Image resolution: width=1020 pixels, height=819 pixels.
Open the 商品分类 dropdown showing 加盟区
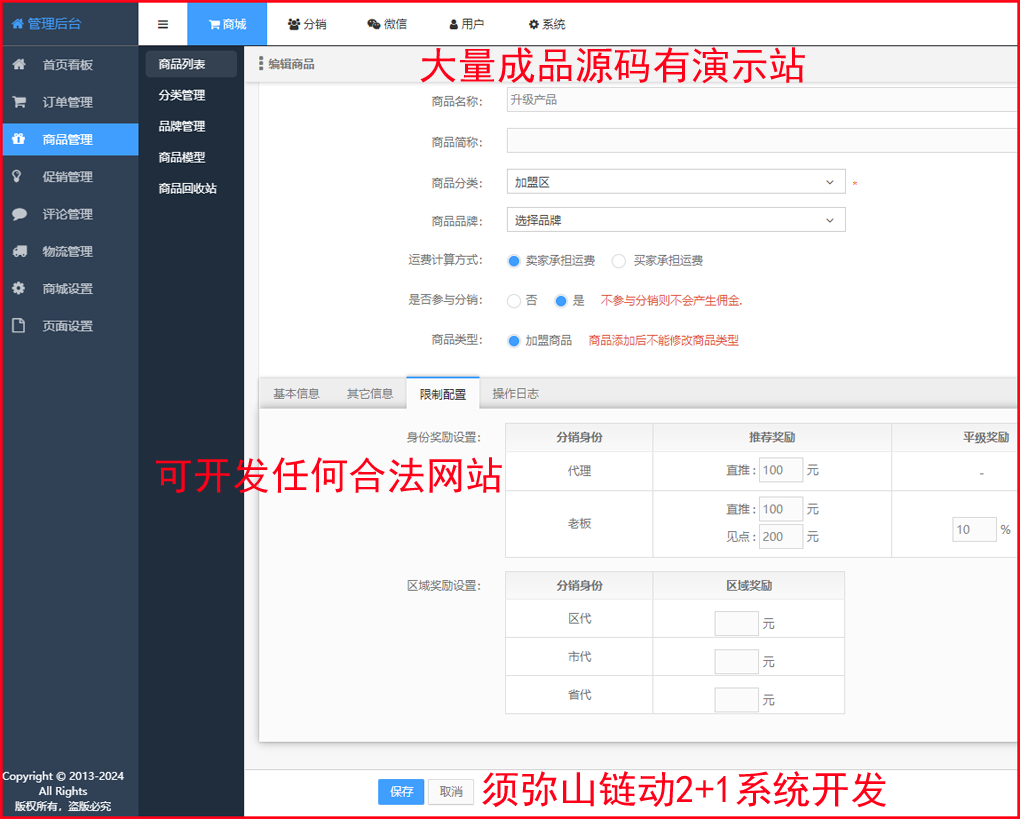[675, 182]
